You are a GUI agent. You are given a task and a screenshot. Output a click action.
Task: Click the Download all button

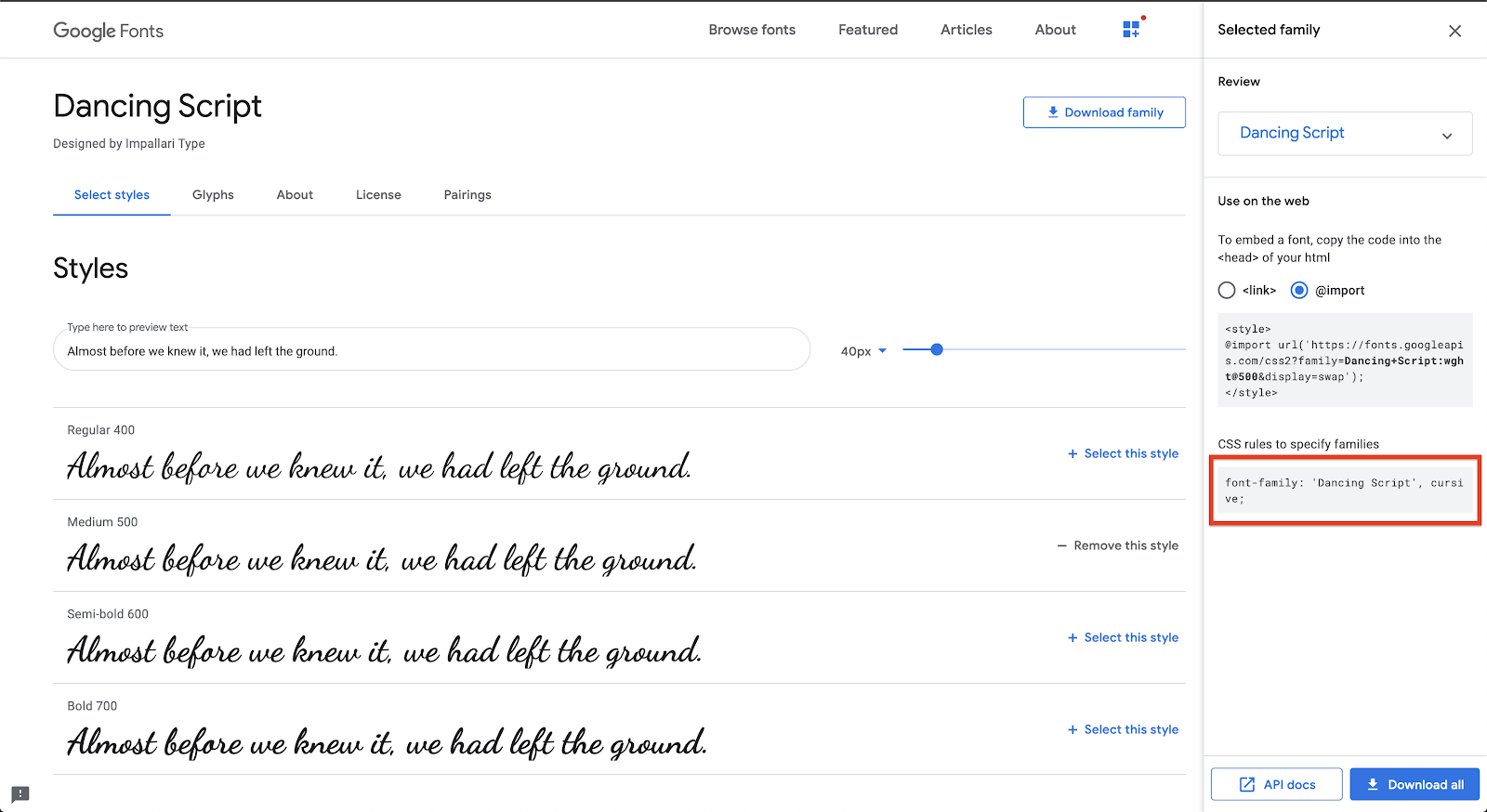point(1414,784)
